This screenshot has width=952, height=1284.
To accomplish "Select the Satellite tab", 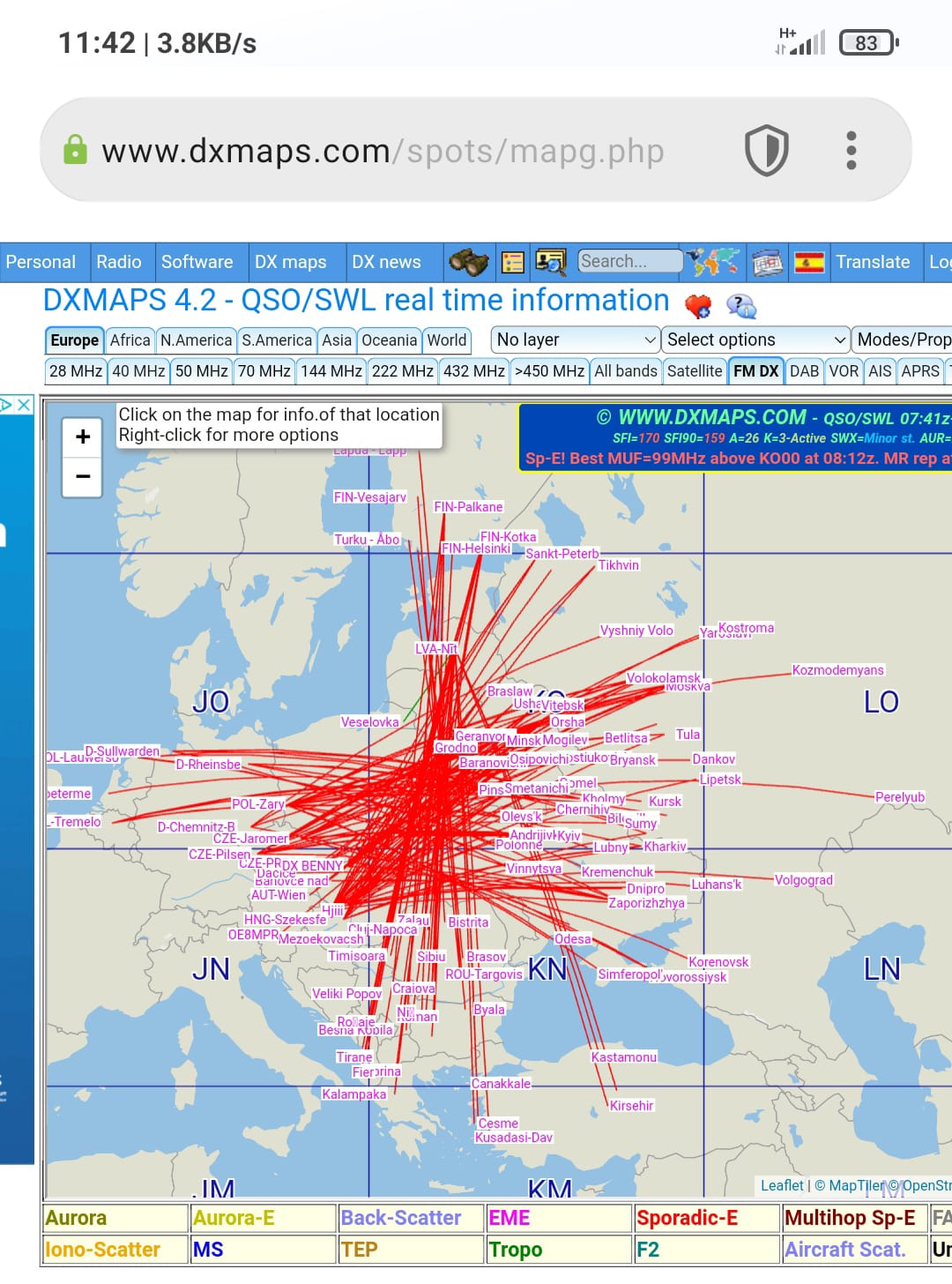I will click(x=695, y=371).
